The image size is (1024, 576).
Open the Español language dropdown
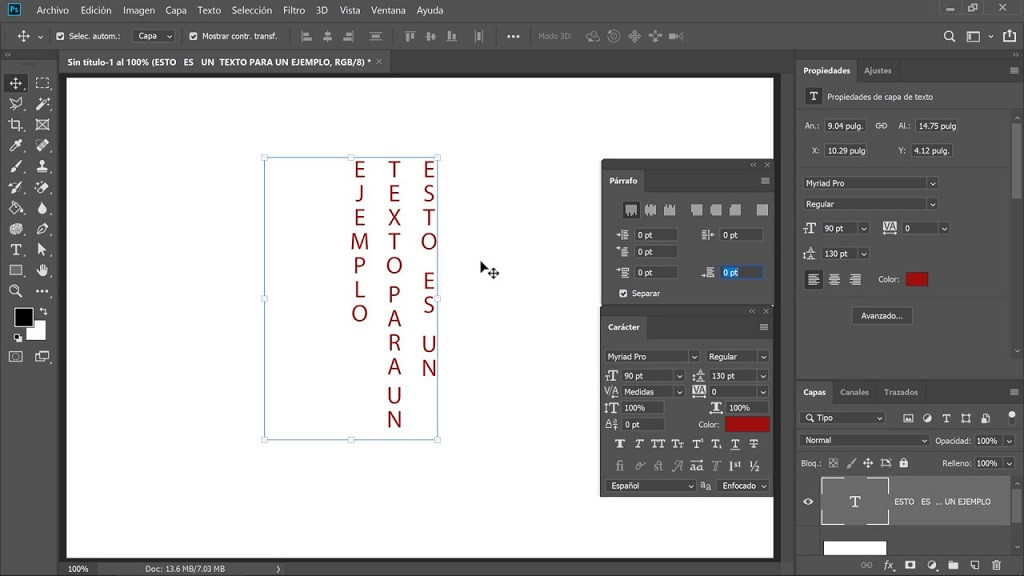(650, 485)
